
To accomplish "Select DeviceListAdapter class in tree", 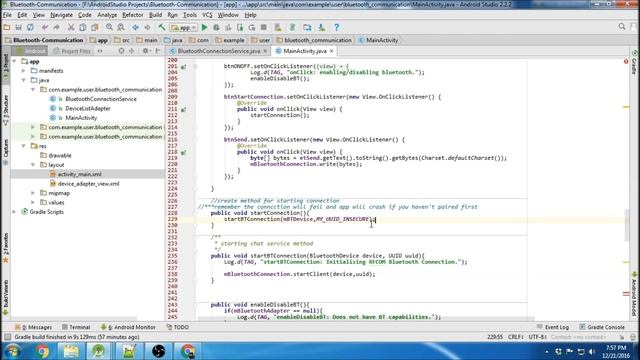I will [88, 108].
